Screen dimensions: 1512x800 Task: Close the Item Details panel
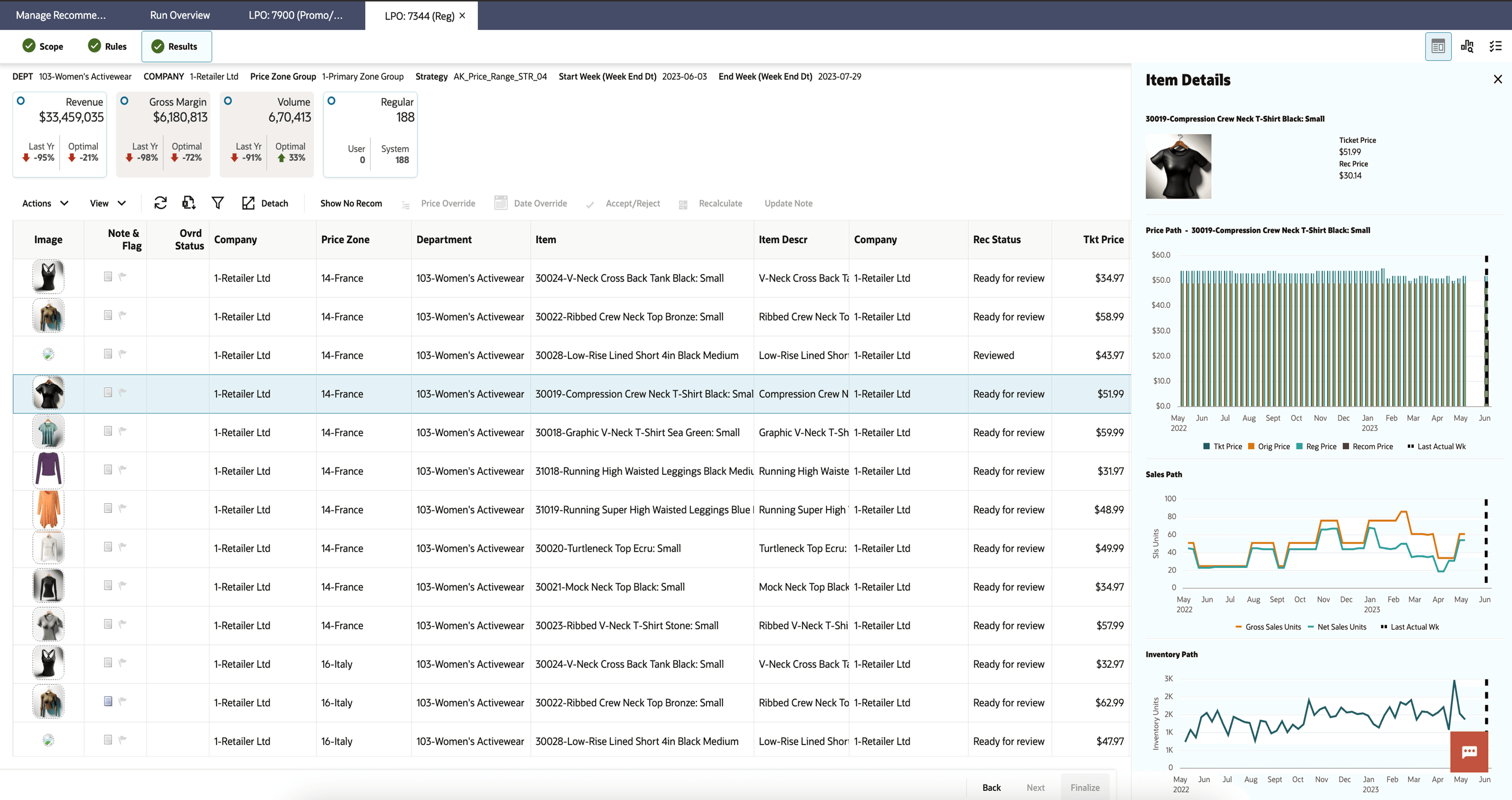click(x=1497, y=79)
